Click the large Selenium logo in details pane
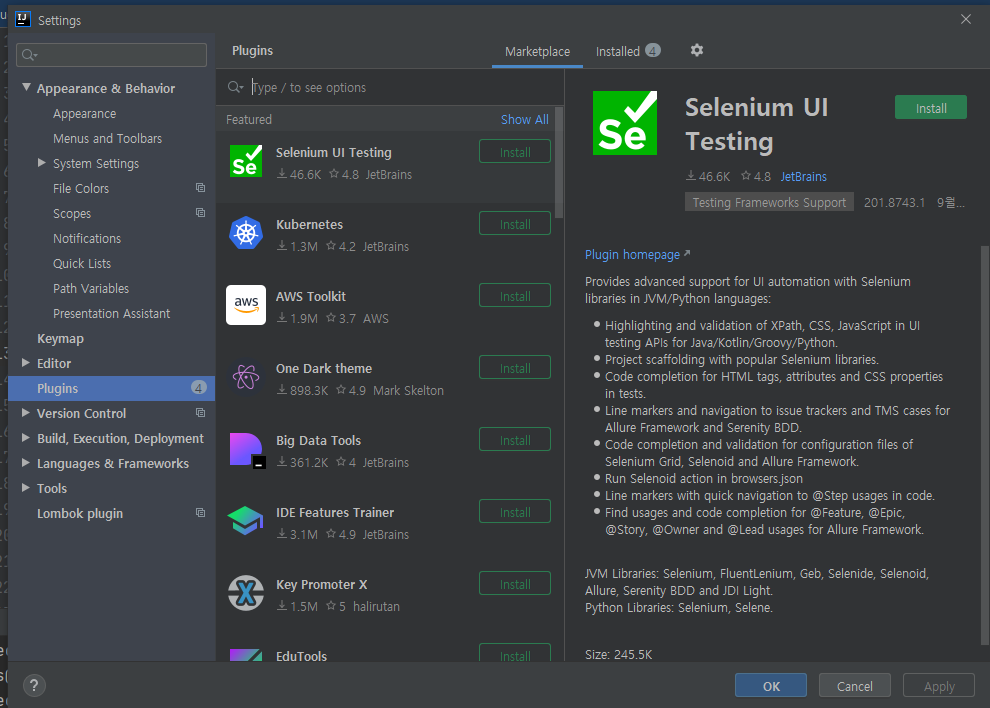The image size is (990, 708). [624, 123]
